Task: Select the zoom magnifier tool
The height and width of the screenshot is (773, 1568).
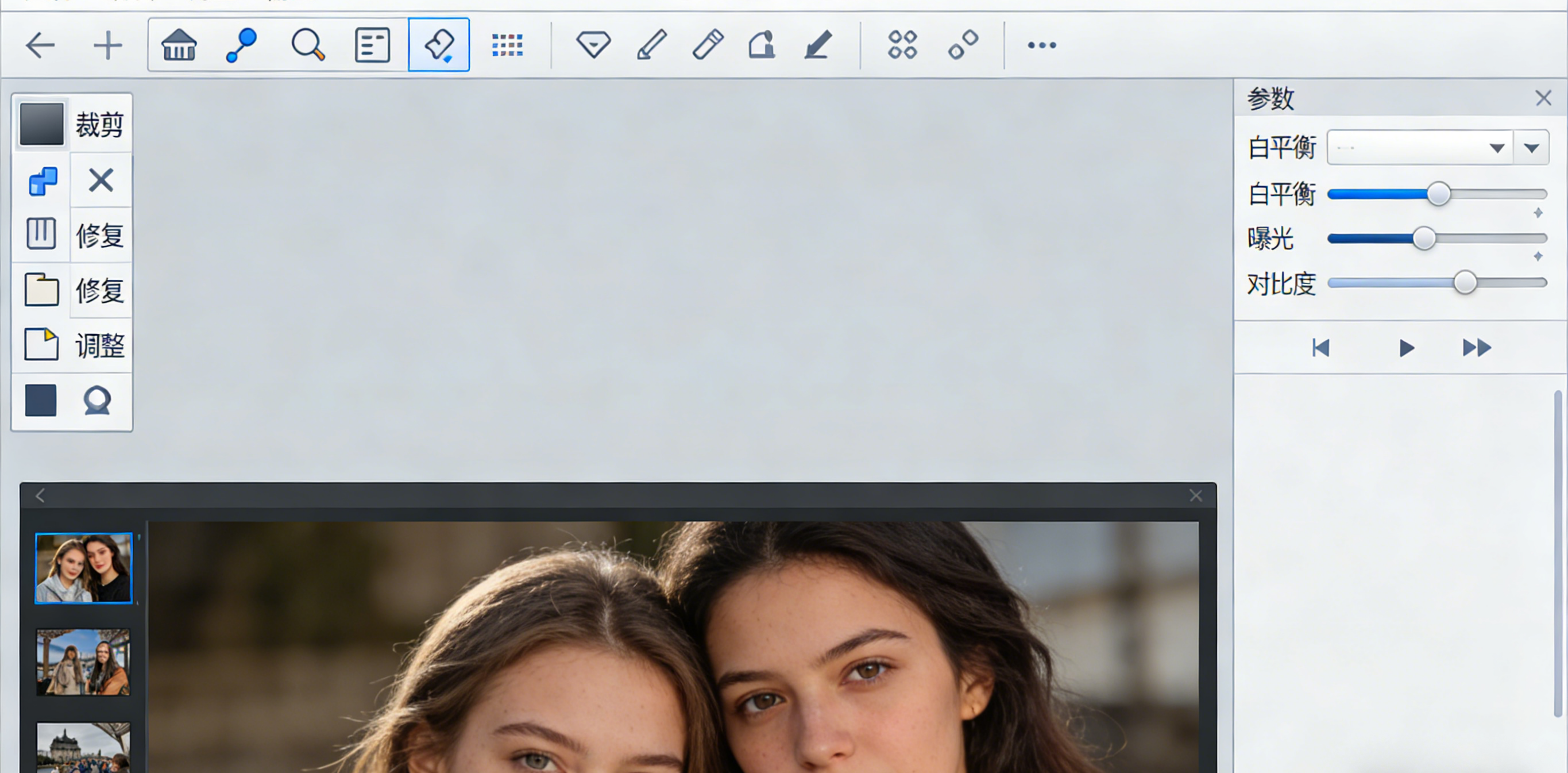Action: click(309, 44)
